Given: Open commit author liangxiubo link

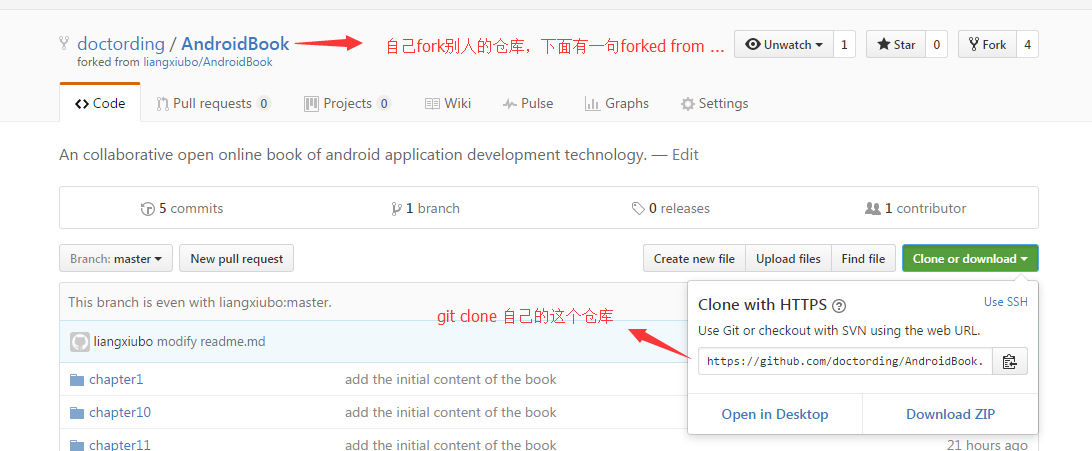Looking at the screenshot, I should tap(123, 342).
